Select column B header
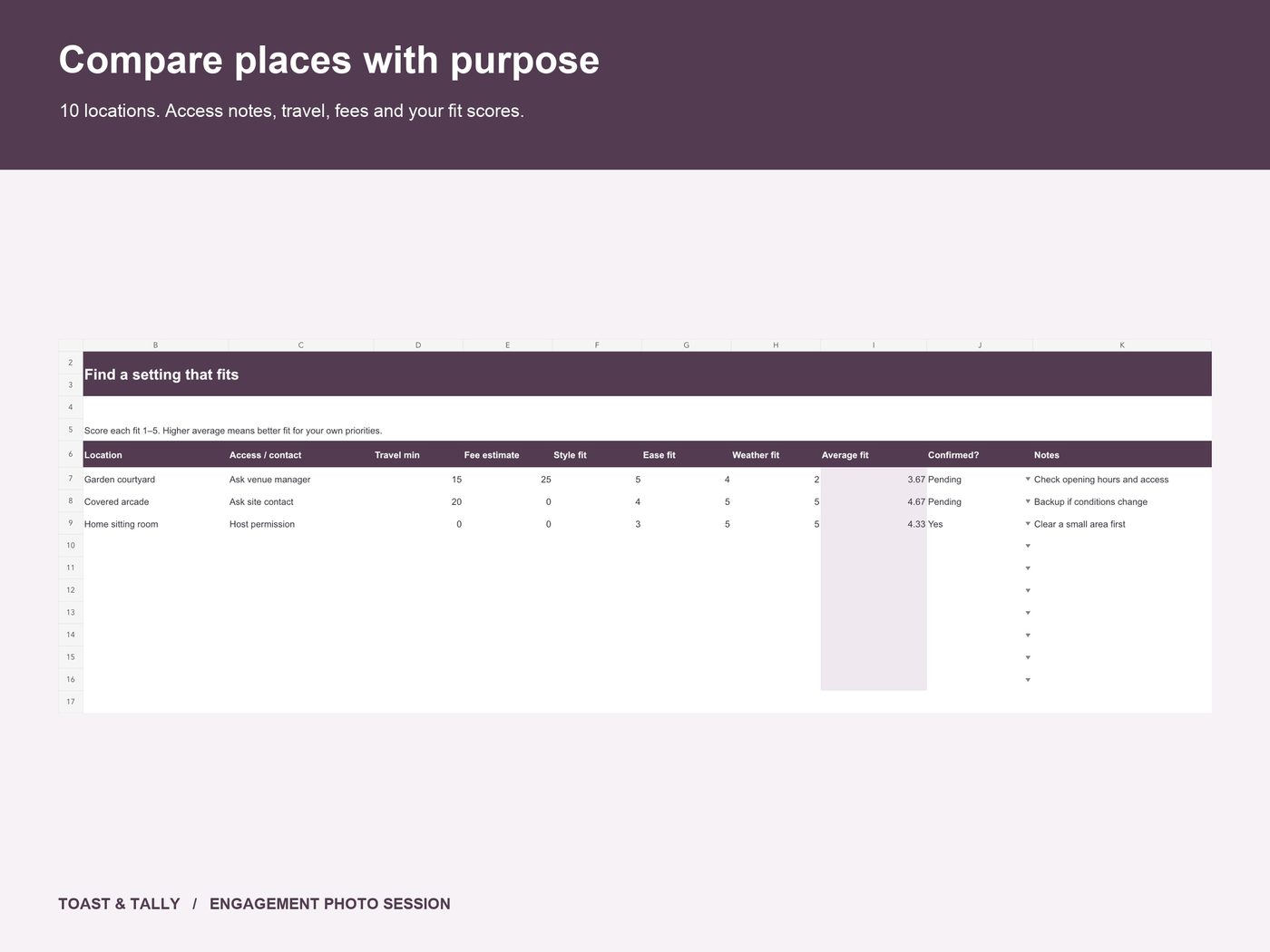 pos(155,345)
